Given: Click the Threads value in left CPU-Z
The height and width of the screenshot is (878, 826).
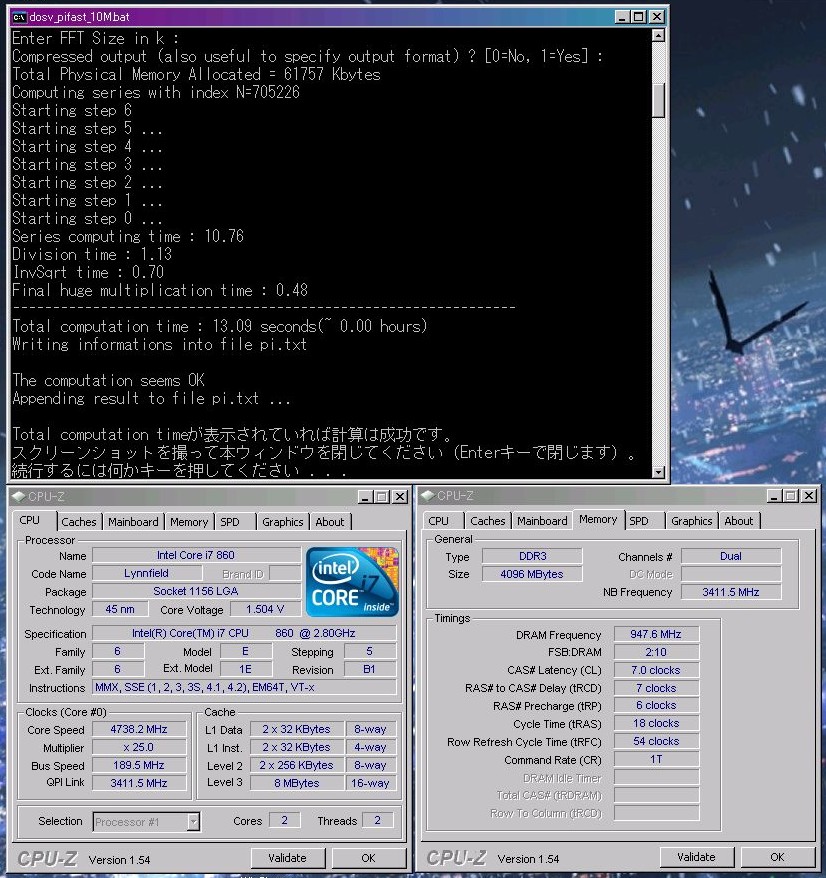Looking at the screenshot, I should tap(377, 820).
